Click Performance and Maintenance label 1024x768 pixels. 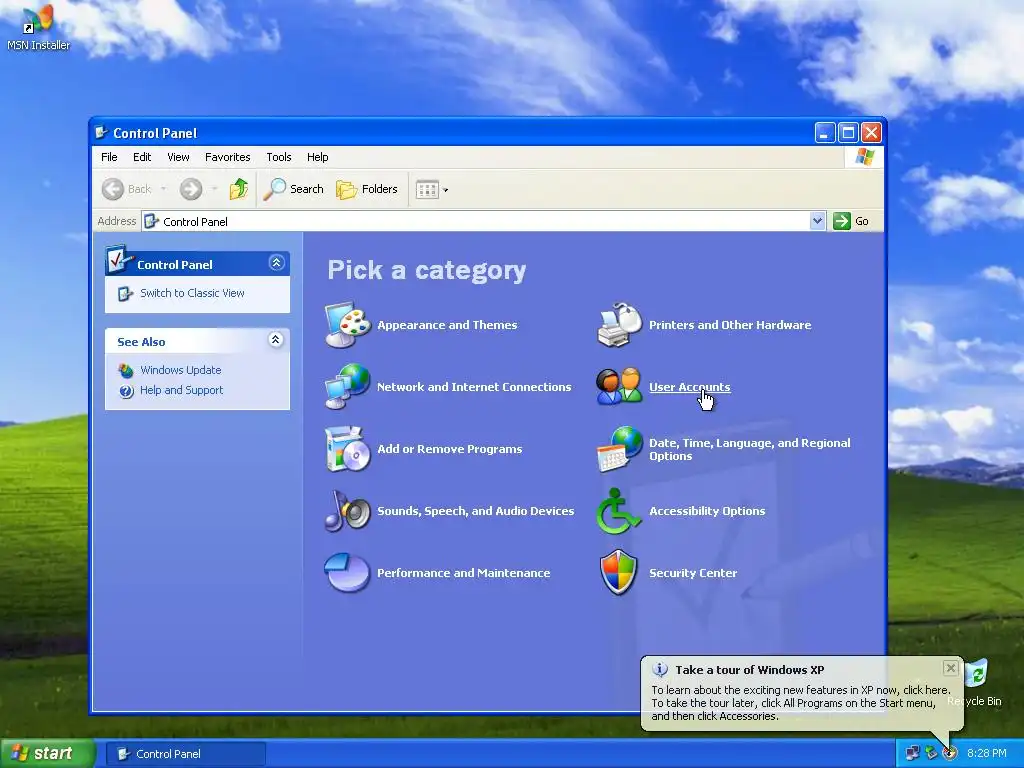tap(464, 573)
